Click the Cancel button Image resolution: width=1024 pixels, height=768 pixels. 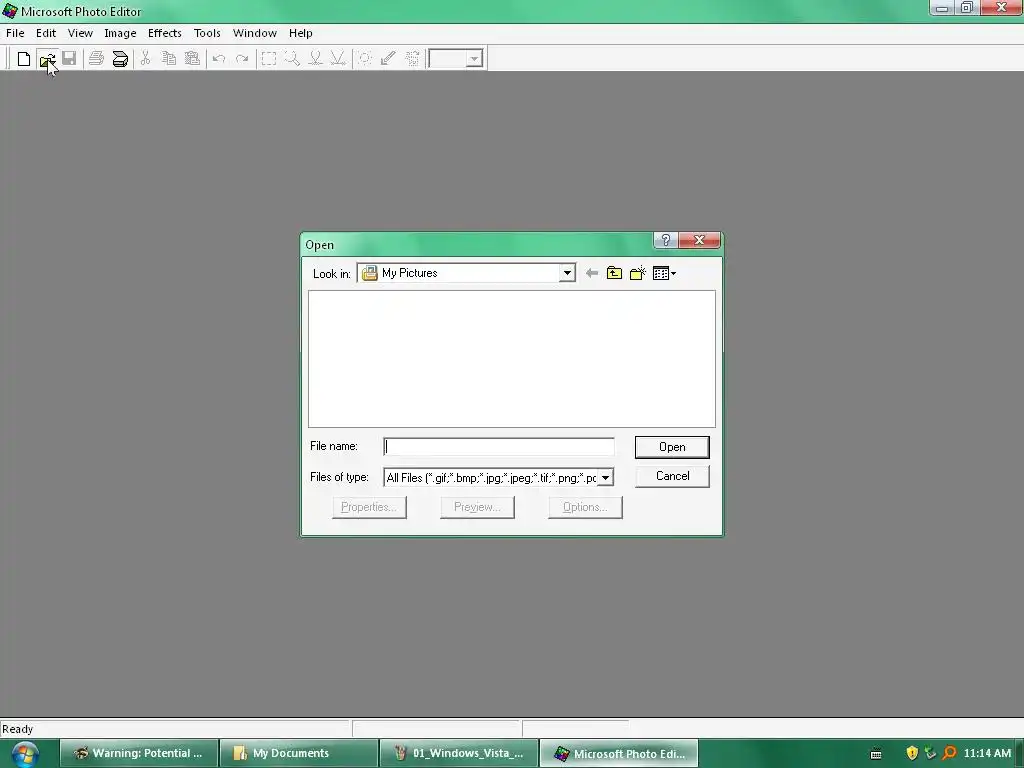tap(672, 476)
